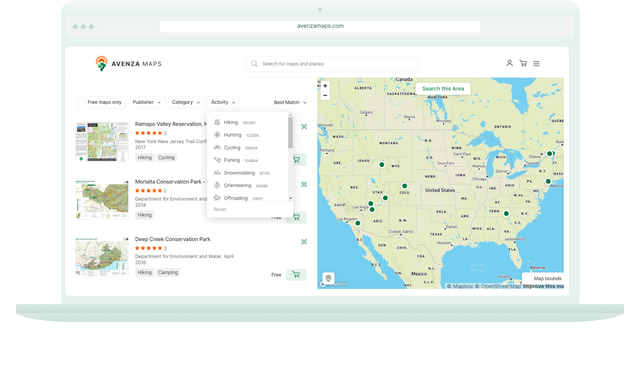Click Hiking tag on Ramapo Valley
The image size is (640, 369).
(x=144, y=158)
